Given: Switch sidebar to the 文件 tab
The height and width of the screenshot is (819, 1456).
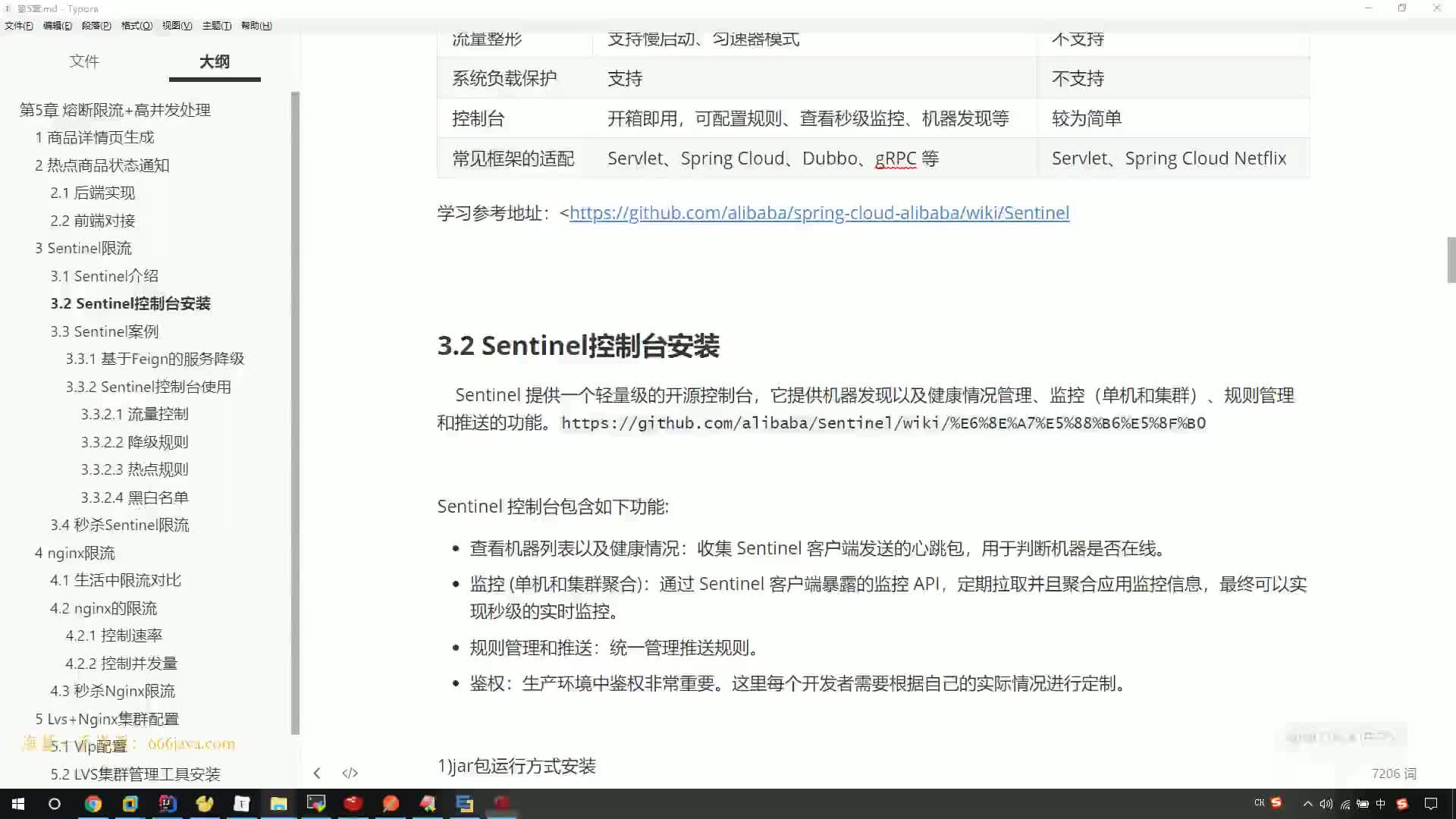Looking at the screenshot, I should tap(84, 61).
